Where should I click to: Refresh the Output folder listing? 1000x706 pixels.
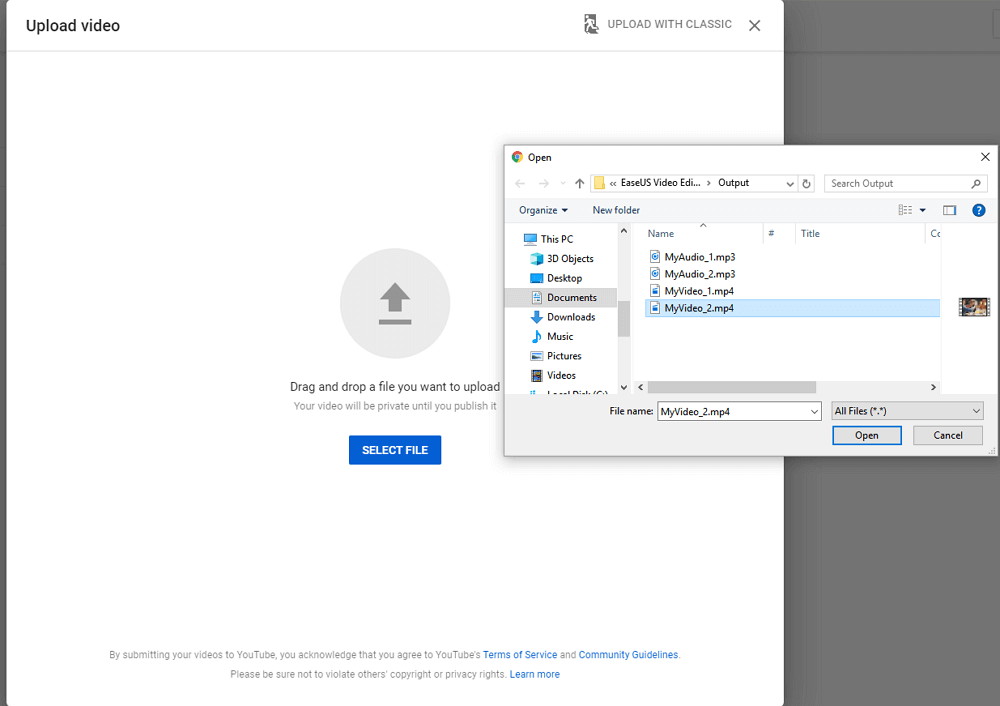[807, 184]
